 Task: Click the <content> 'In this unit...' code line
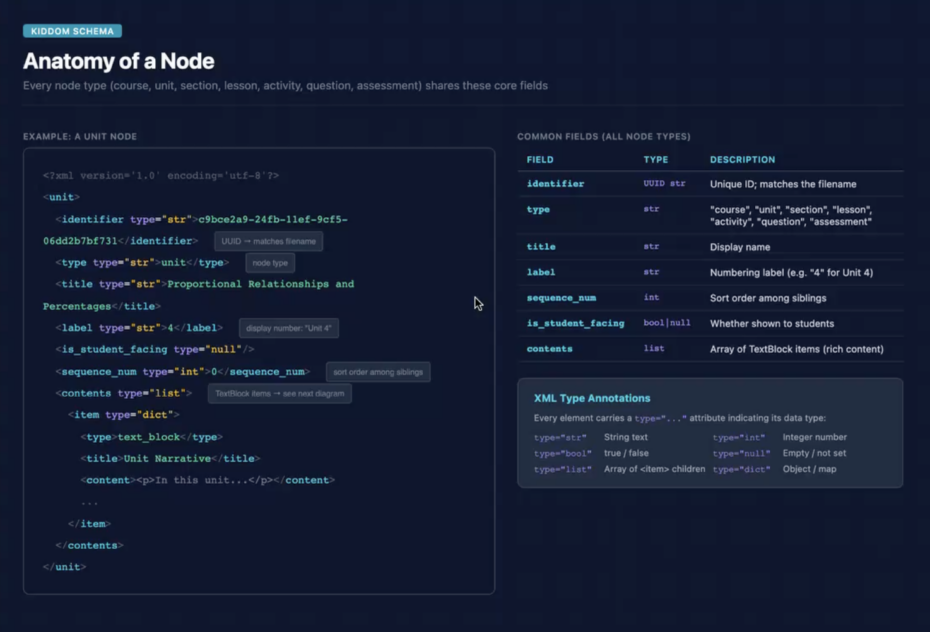208,480
